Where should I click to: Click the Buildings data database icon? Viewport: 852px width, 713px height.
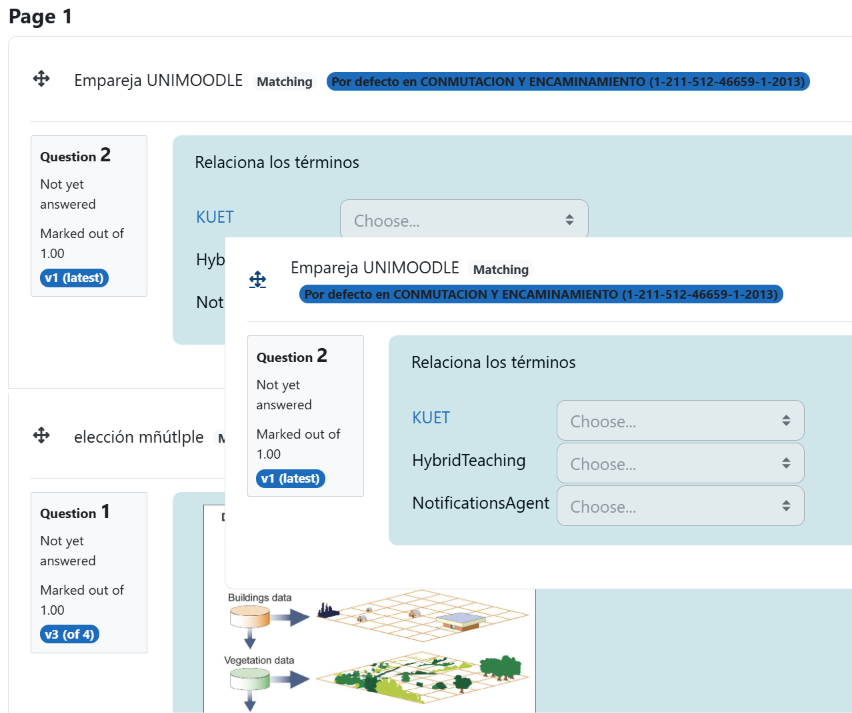tap(250, 617)
